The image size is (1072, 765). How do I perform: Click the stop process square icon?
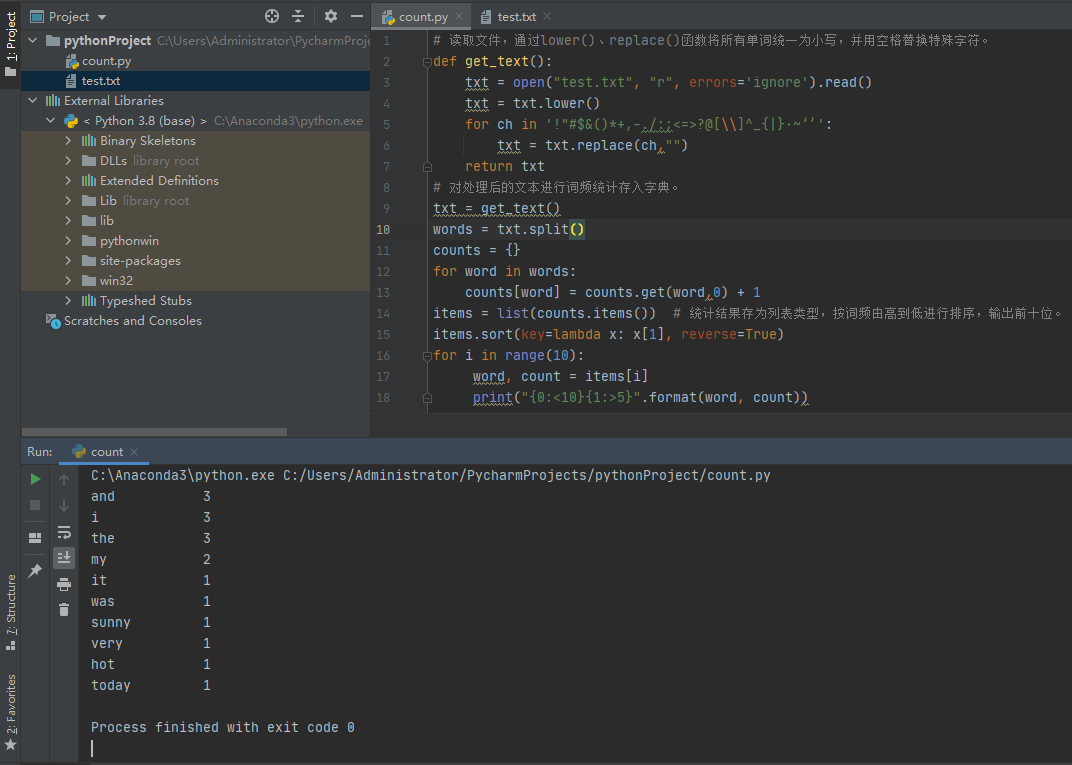pyautogui.click(x=36, y=505)
